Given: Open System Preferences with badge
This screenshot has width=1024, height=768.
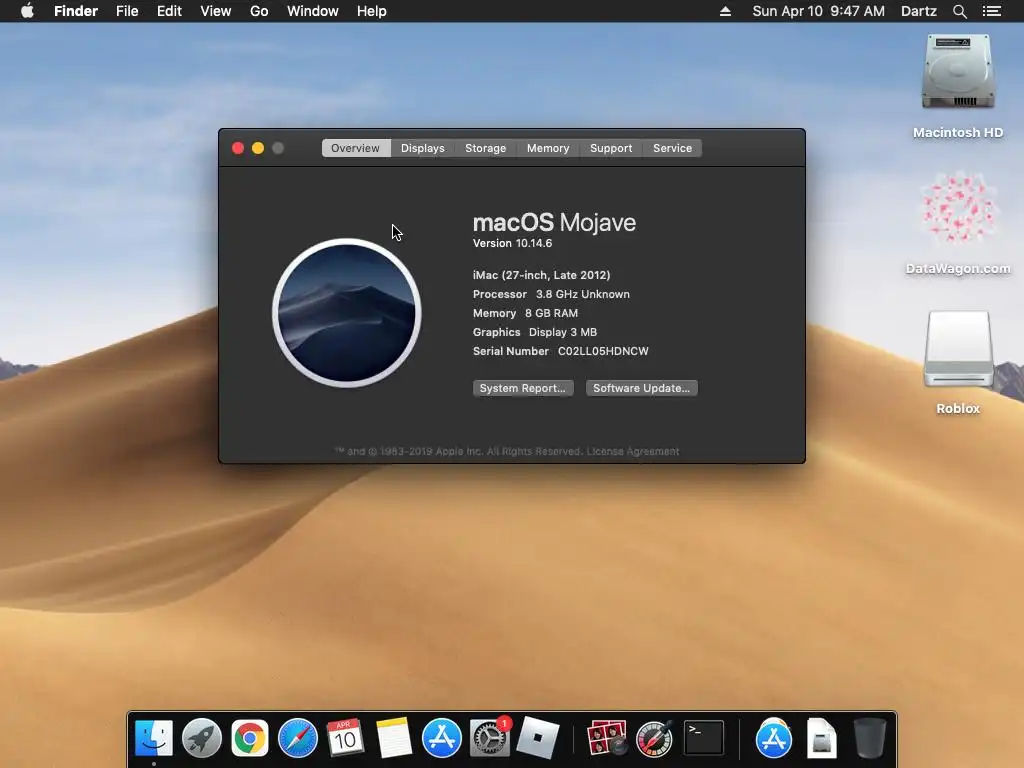Looking at the screenshot, I should point(489,738).
